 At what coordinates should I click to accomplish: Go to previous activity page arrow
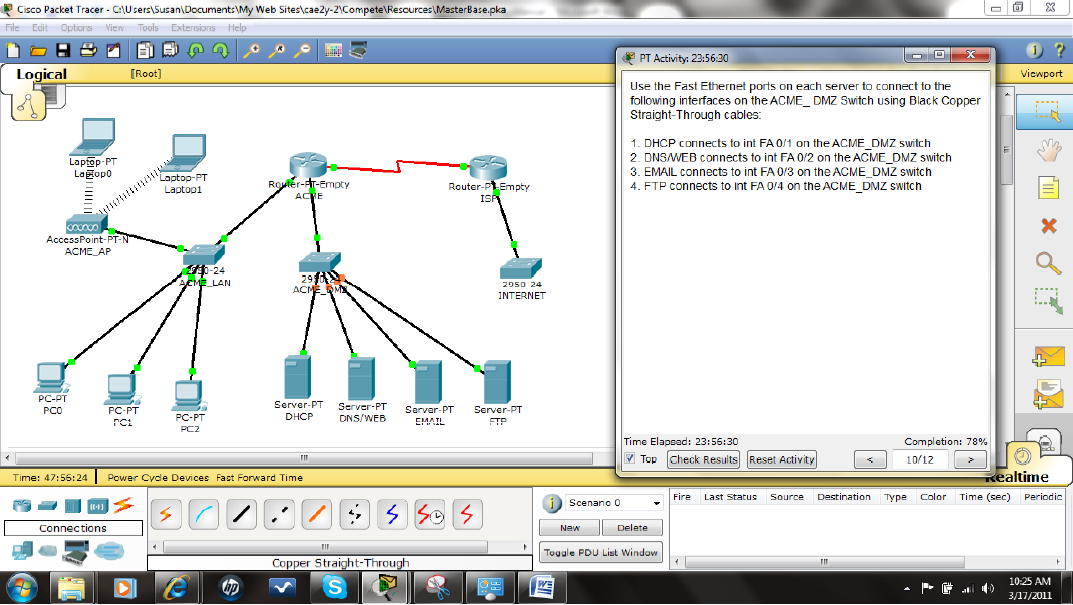pyautogui.click(x=870, y=460)
